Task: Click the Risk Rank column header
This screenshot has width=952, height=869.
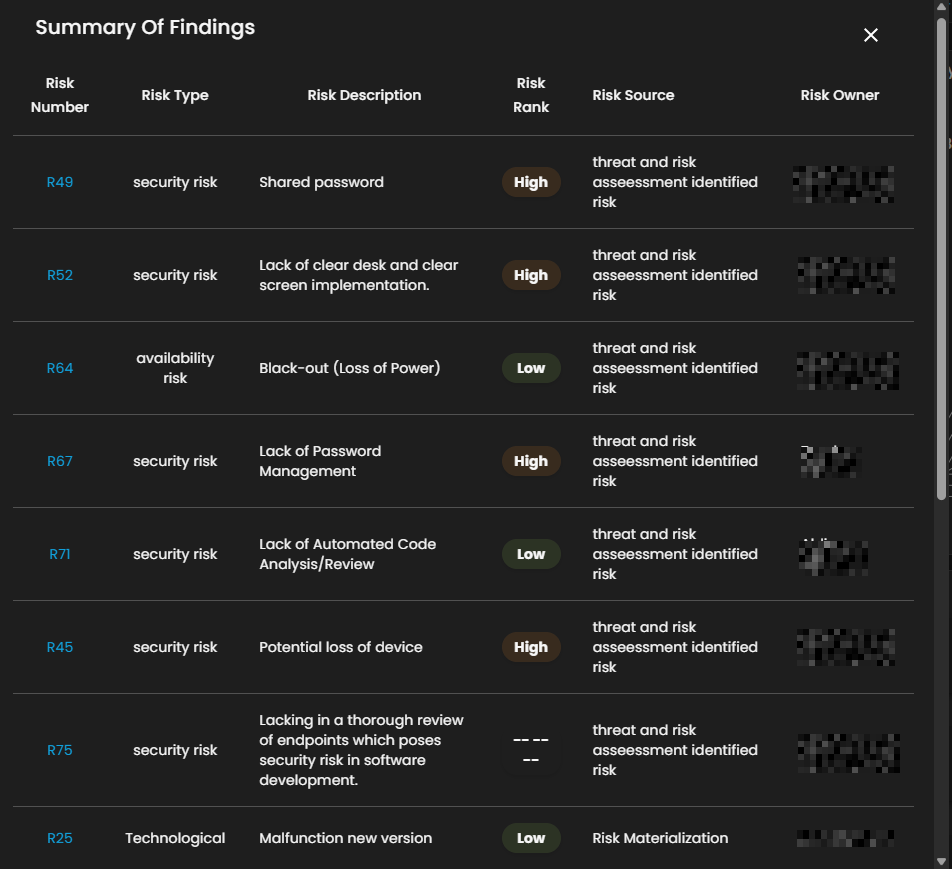Action: 531,95
